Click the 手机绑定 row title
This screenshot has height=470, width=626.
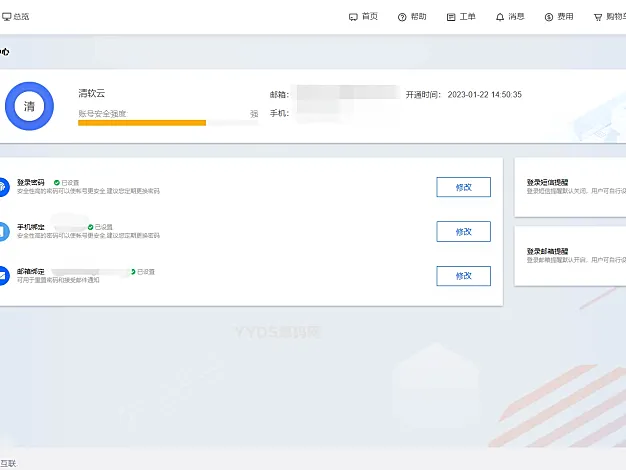click(x=30, y=227)
